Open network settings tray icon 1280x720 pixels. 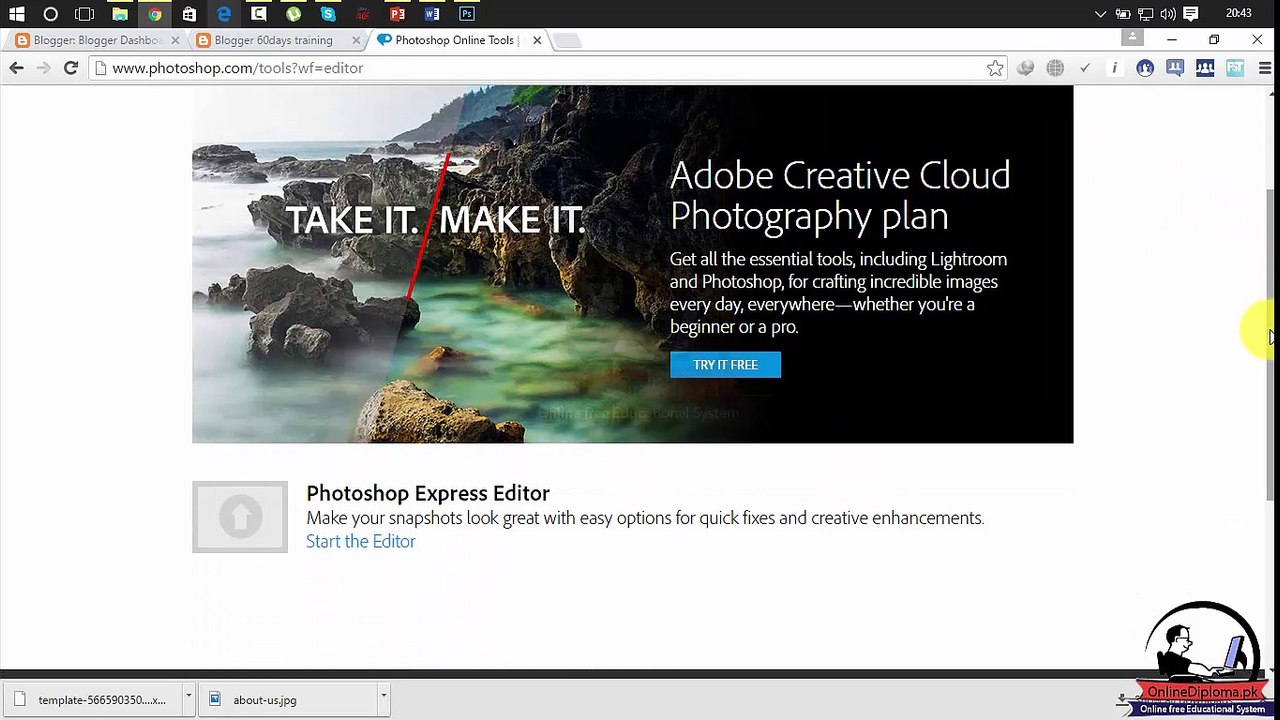[1146, 14]
